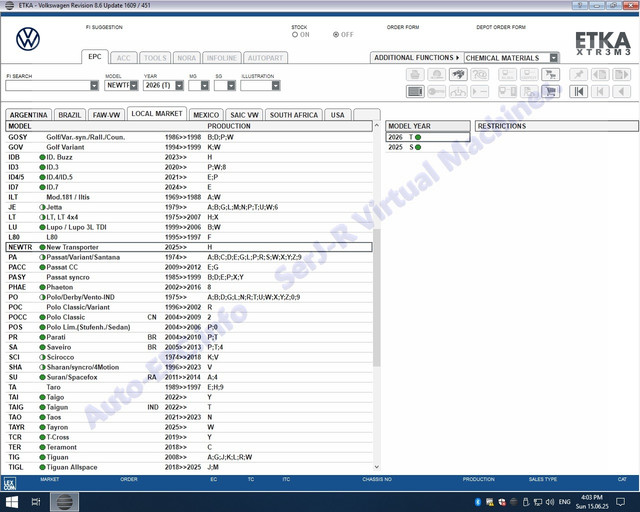Click scroll-up arrow of model list
Viewport: 640px width, 512px height.
pyautogui.click(x=376, y=125)
